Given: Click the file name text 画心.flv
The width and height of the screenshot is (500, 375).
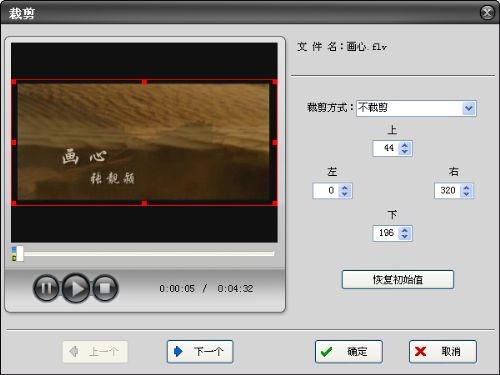Looking at the screenshot, I should tap(366, 47).
